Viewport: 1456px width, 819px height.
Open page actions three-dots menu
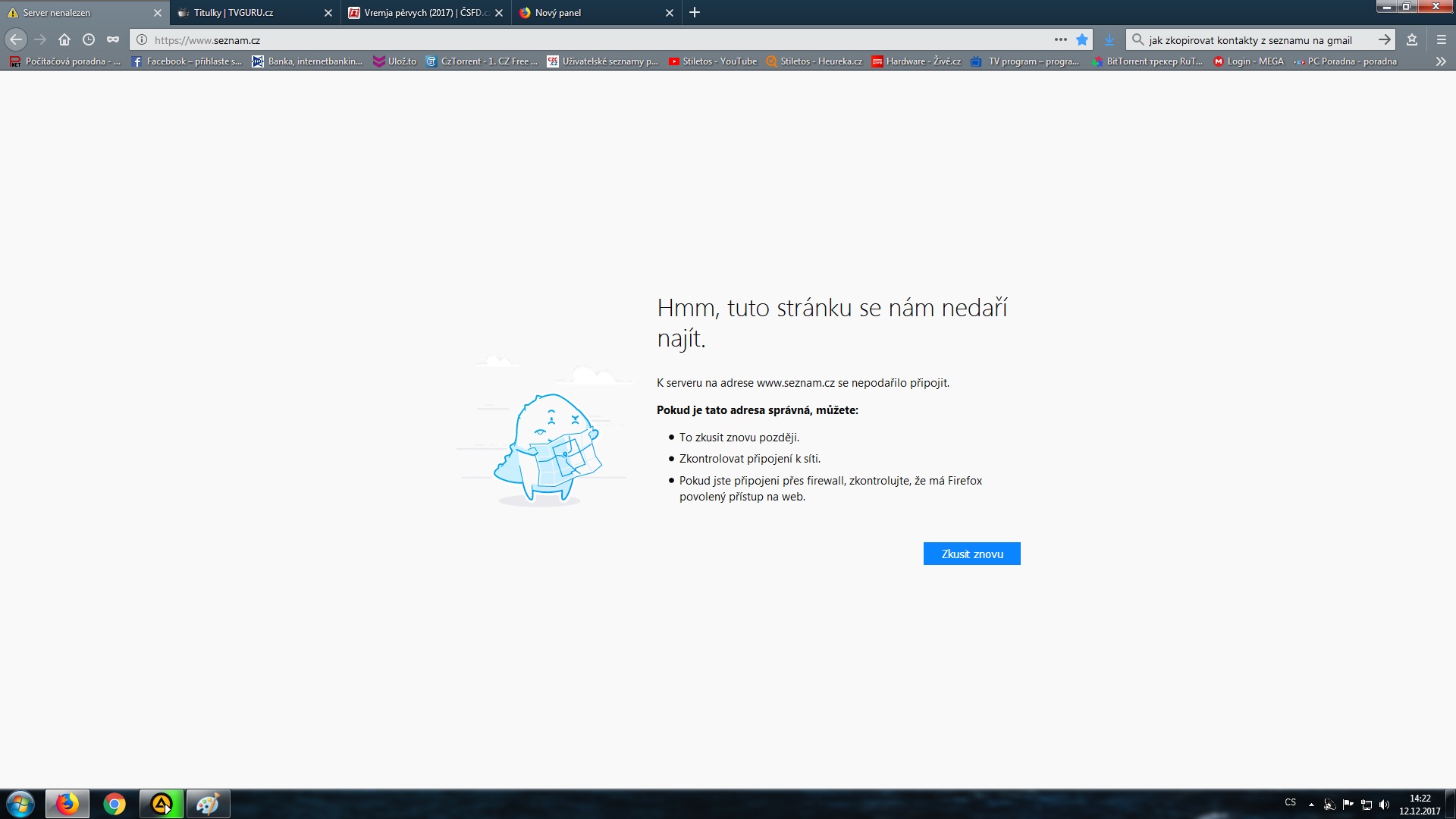click(1060, 40)
